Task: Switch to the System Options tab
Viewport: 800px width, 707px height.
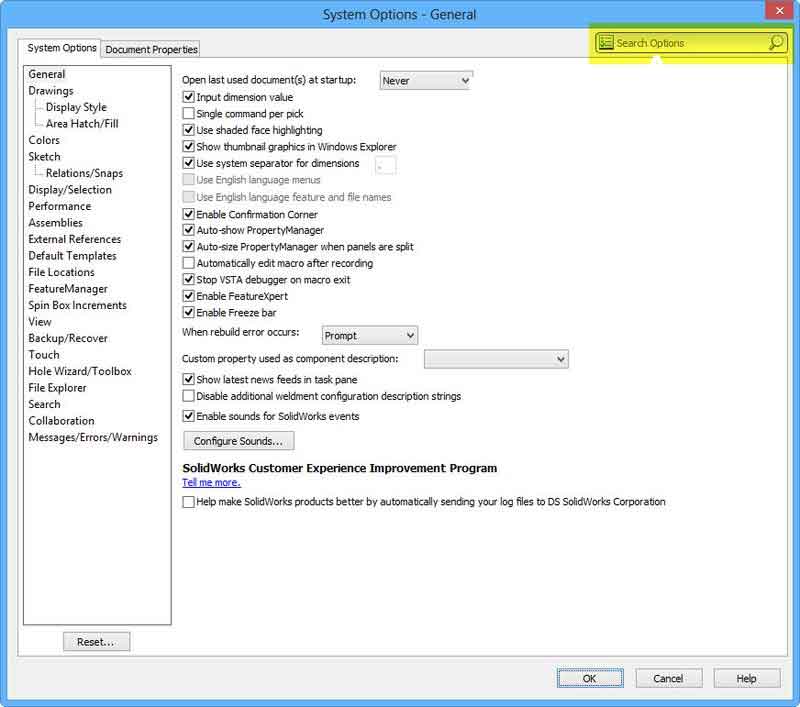Action: [x=62, y=48]
